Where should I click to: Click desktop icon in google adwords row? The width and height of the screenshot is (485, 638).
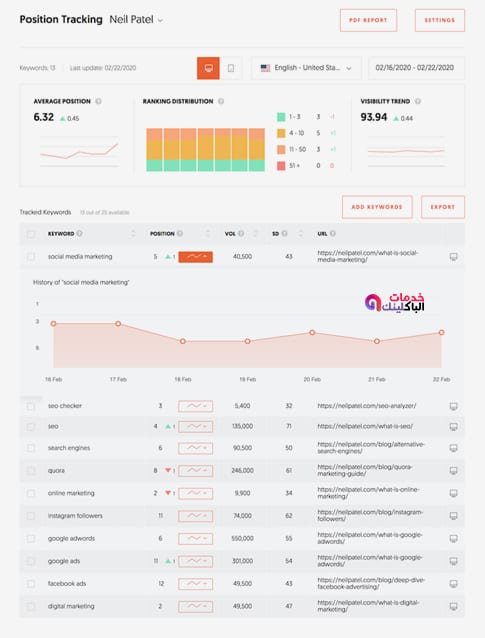(x=453, y=539)
